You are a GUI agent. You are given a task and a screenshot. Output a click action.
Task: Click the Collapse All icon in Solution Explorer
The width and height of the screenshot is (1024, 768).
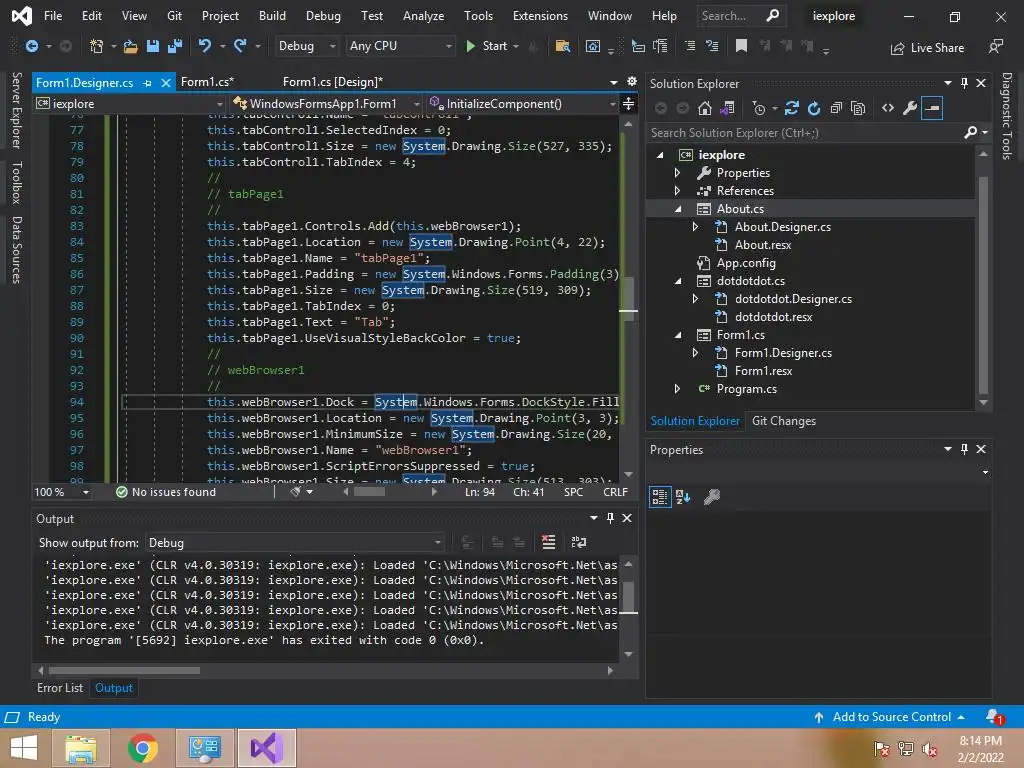click(836, 108)
